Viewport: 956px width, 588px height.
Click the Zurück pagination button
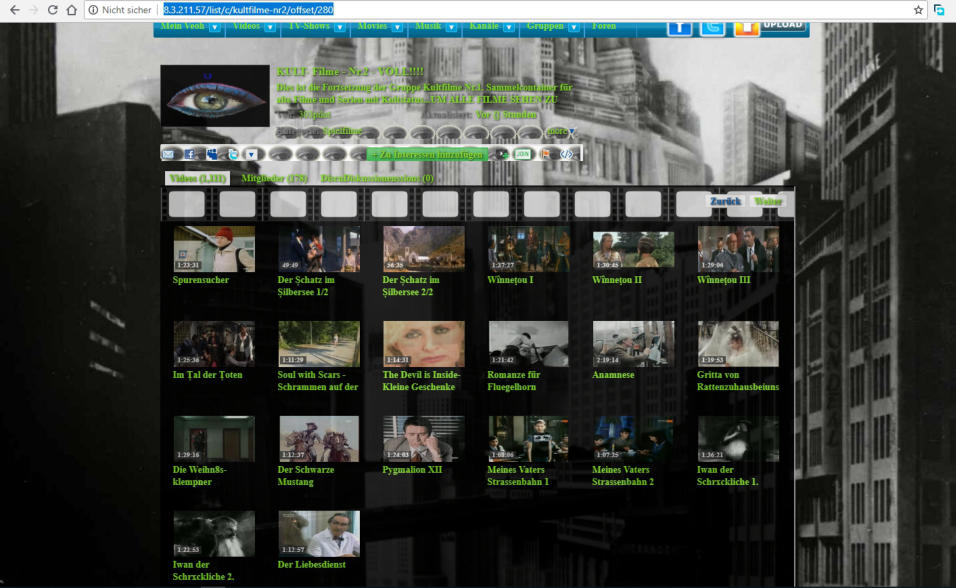pos(726,201)
